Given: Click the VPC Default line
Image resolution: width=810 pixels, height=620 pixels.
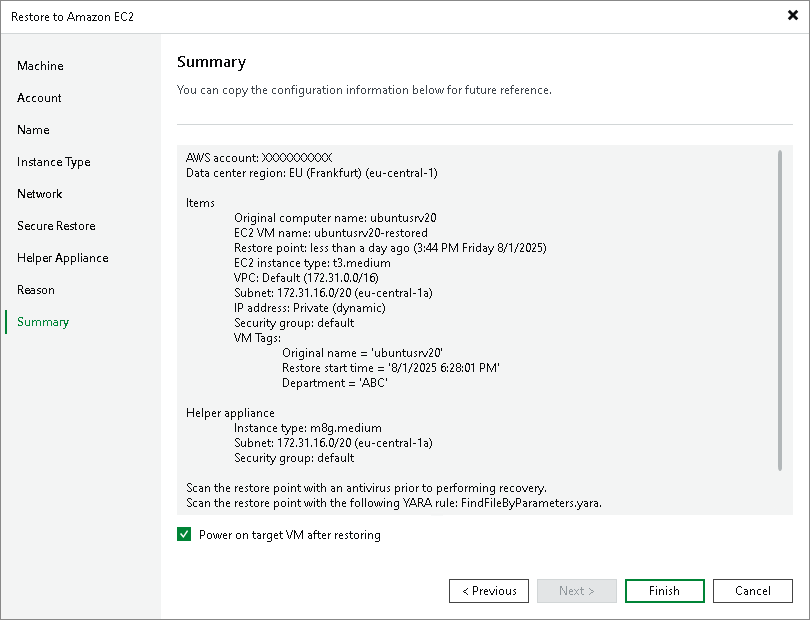Looking at the screenshot, I should pyautogui.click(x=306, y=277).
